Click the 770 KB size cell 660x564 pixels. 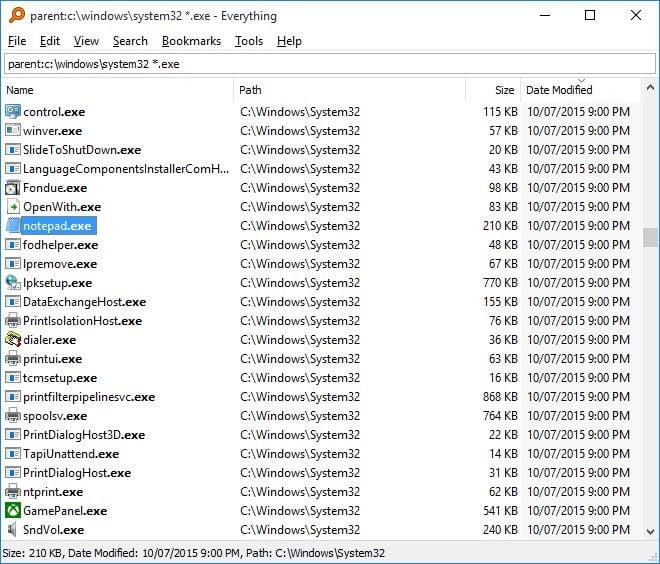500,282
